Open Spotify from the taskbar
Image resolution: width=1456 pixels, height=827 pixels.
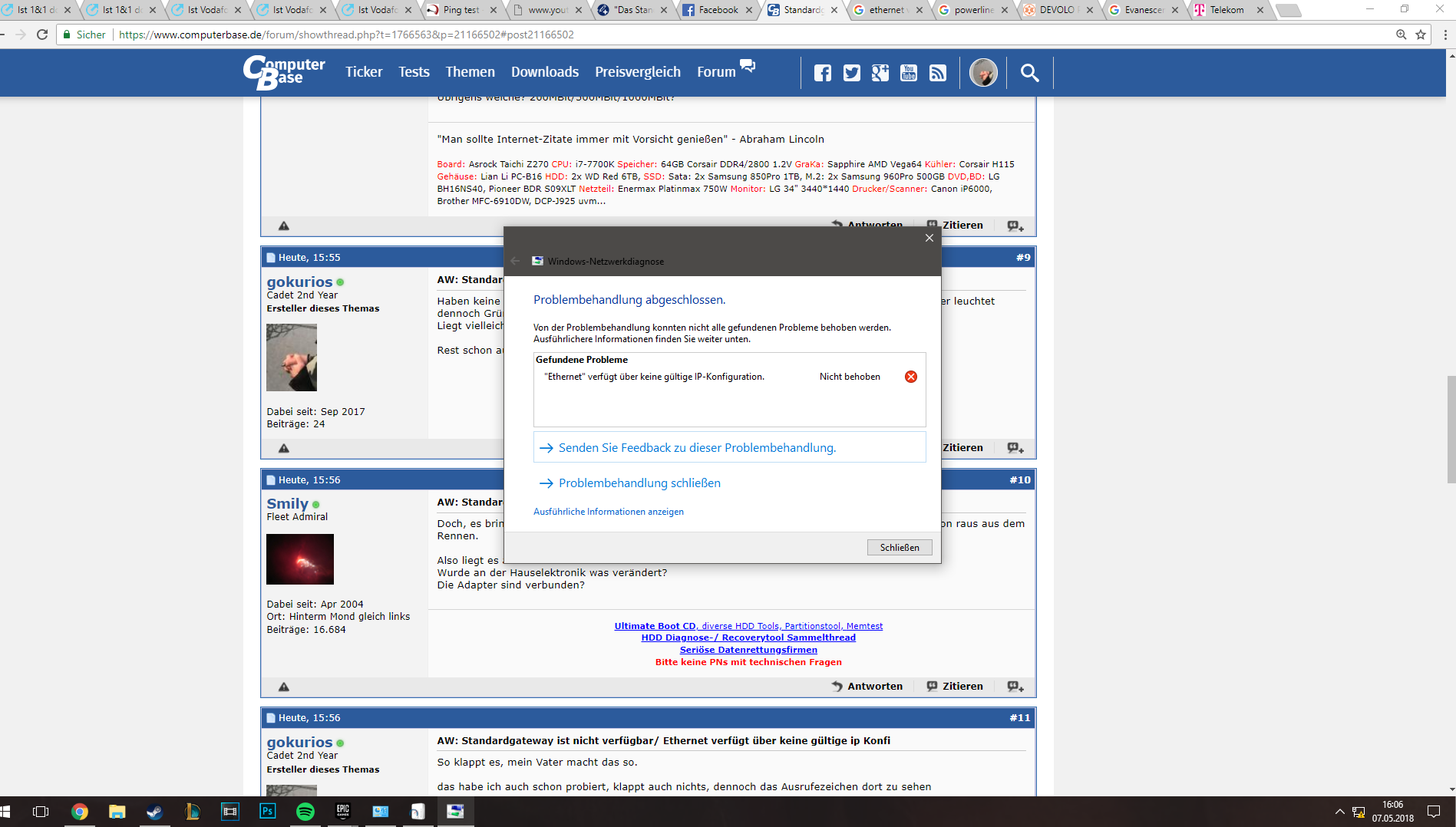coord(305,812)
